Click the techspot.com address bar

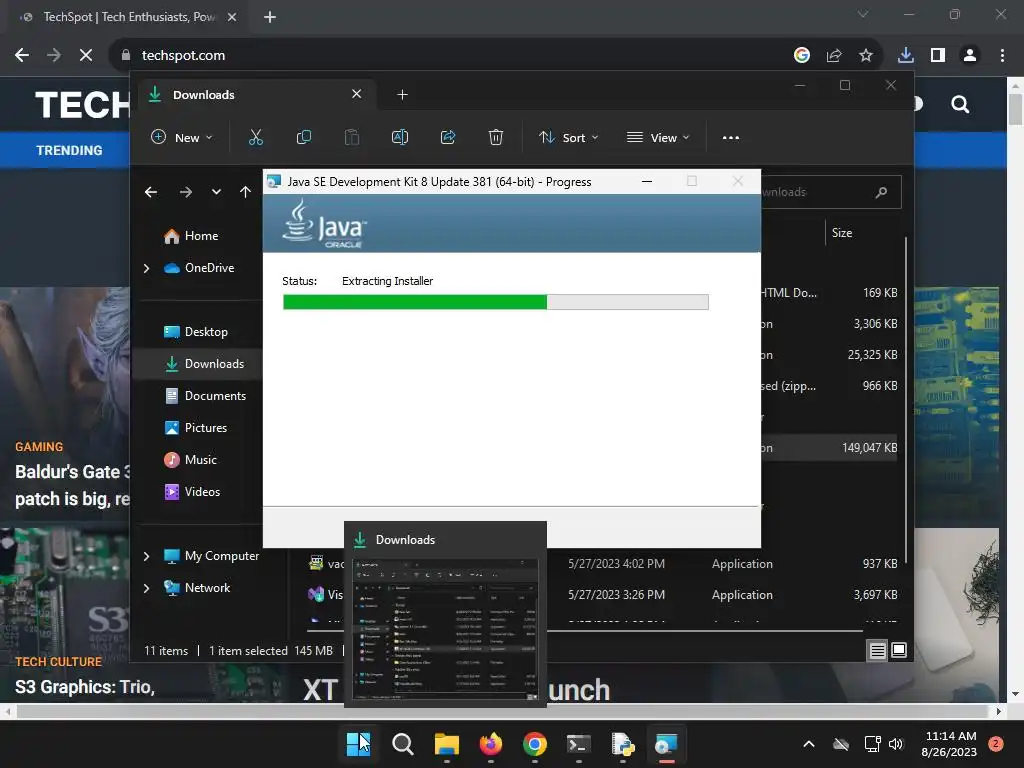(451, 56)
